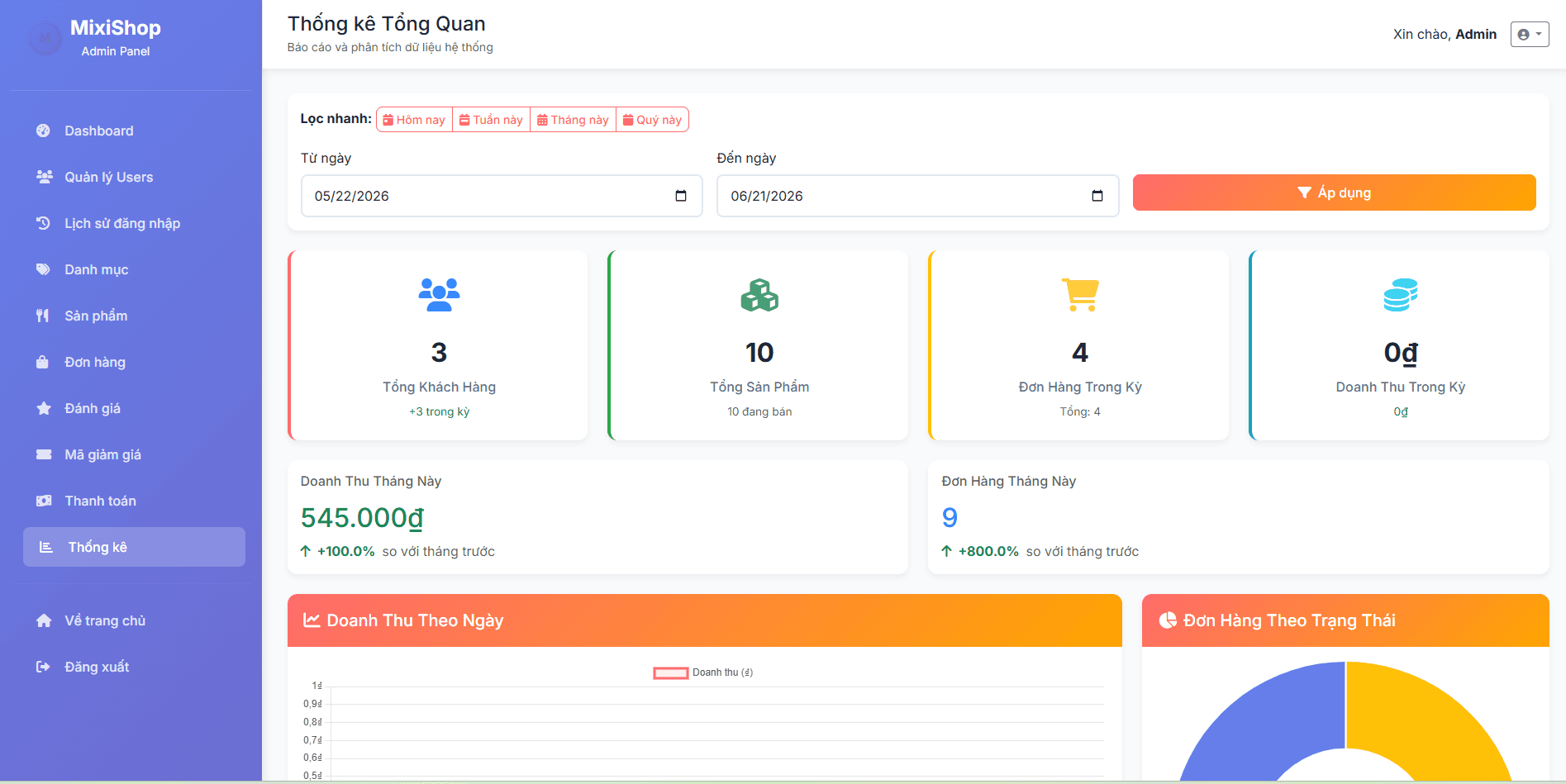Click the home icon next to Về trang chủ

click(44, 620)
